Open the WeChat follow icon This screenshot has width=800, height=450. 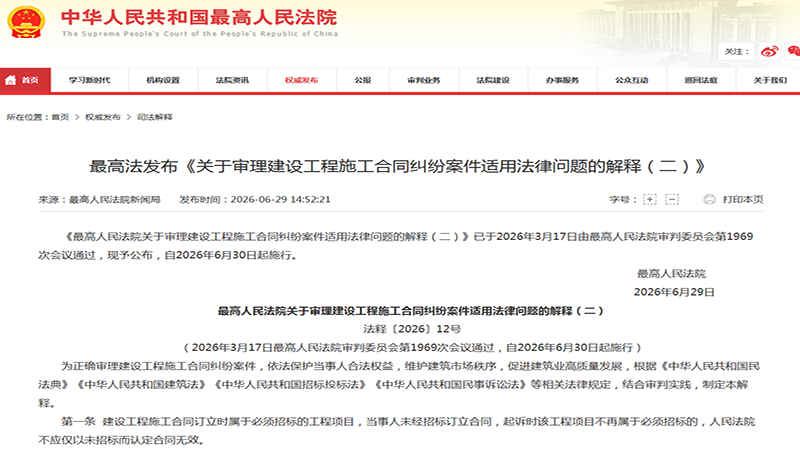[x=794, y=51]
